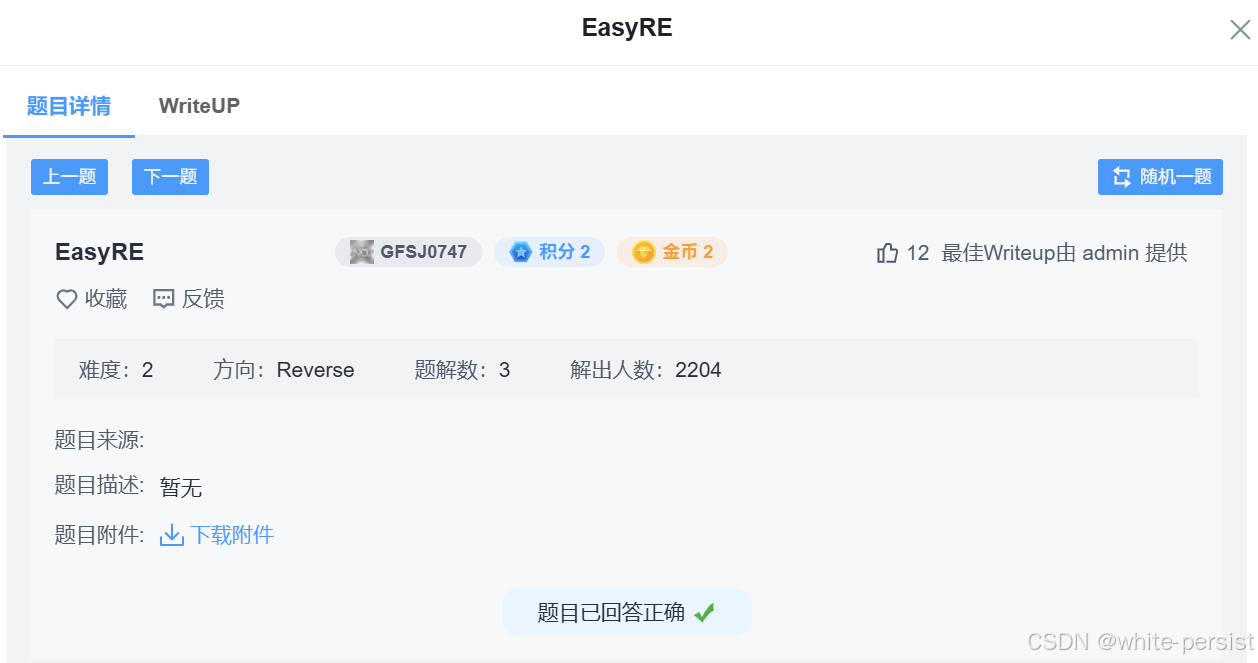关闭 EasyRE 弹窗
The width and height of the screenshot is (1258, 663).
1239,29
